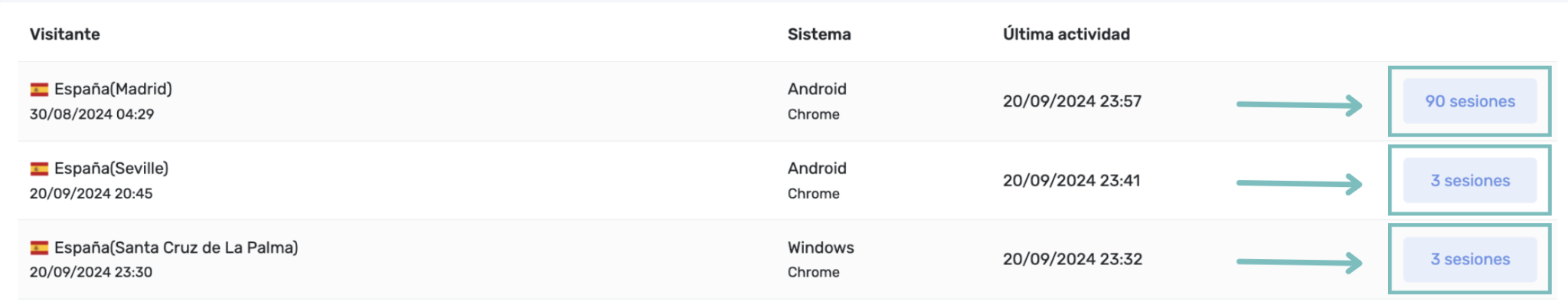Select the España(Seville) visitor name

112,168
